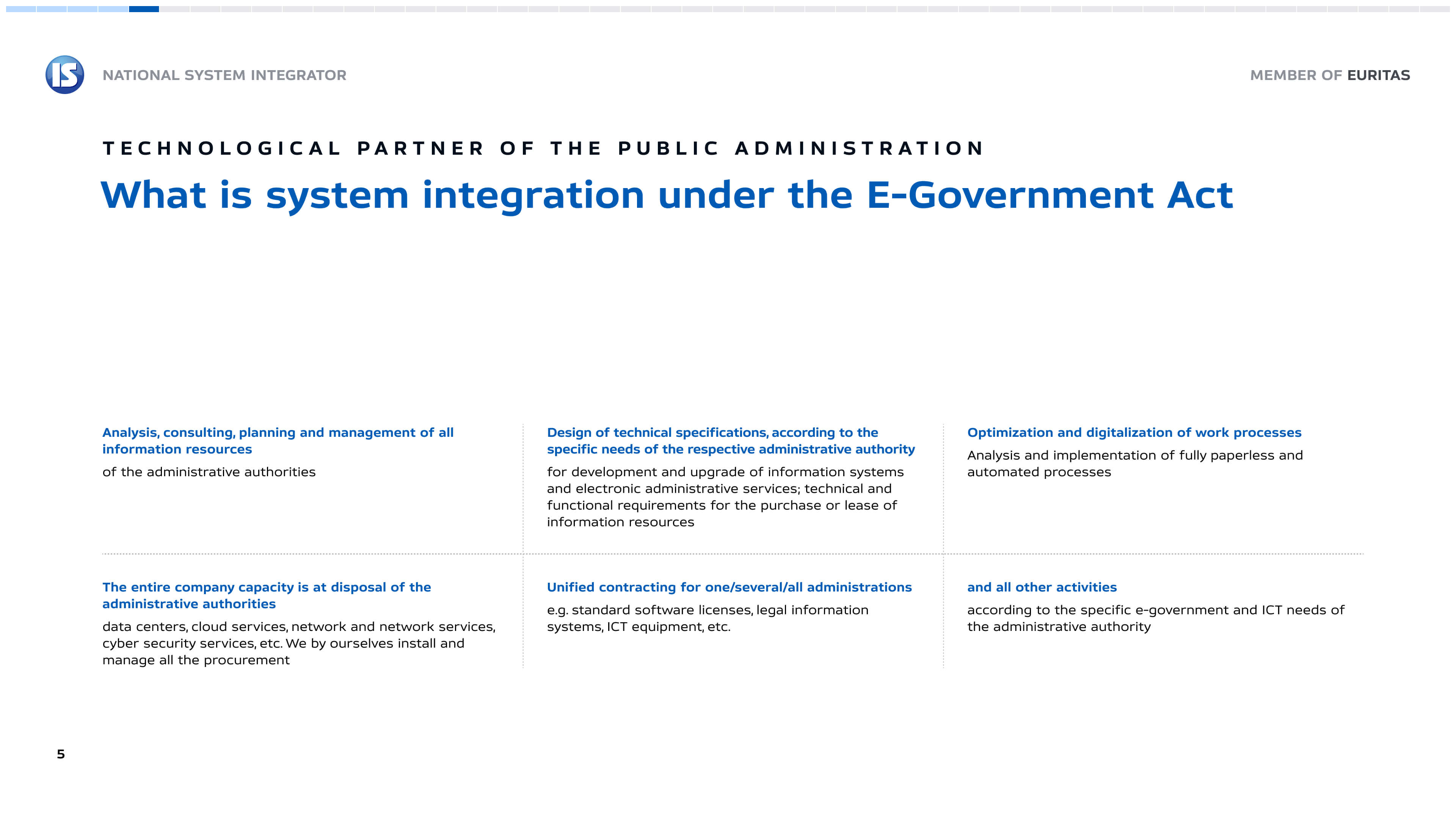
Task: Click Unified contracting for administrations heading
Action: click(x=728, y=587)
